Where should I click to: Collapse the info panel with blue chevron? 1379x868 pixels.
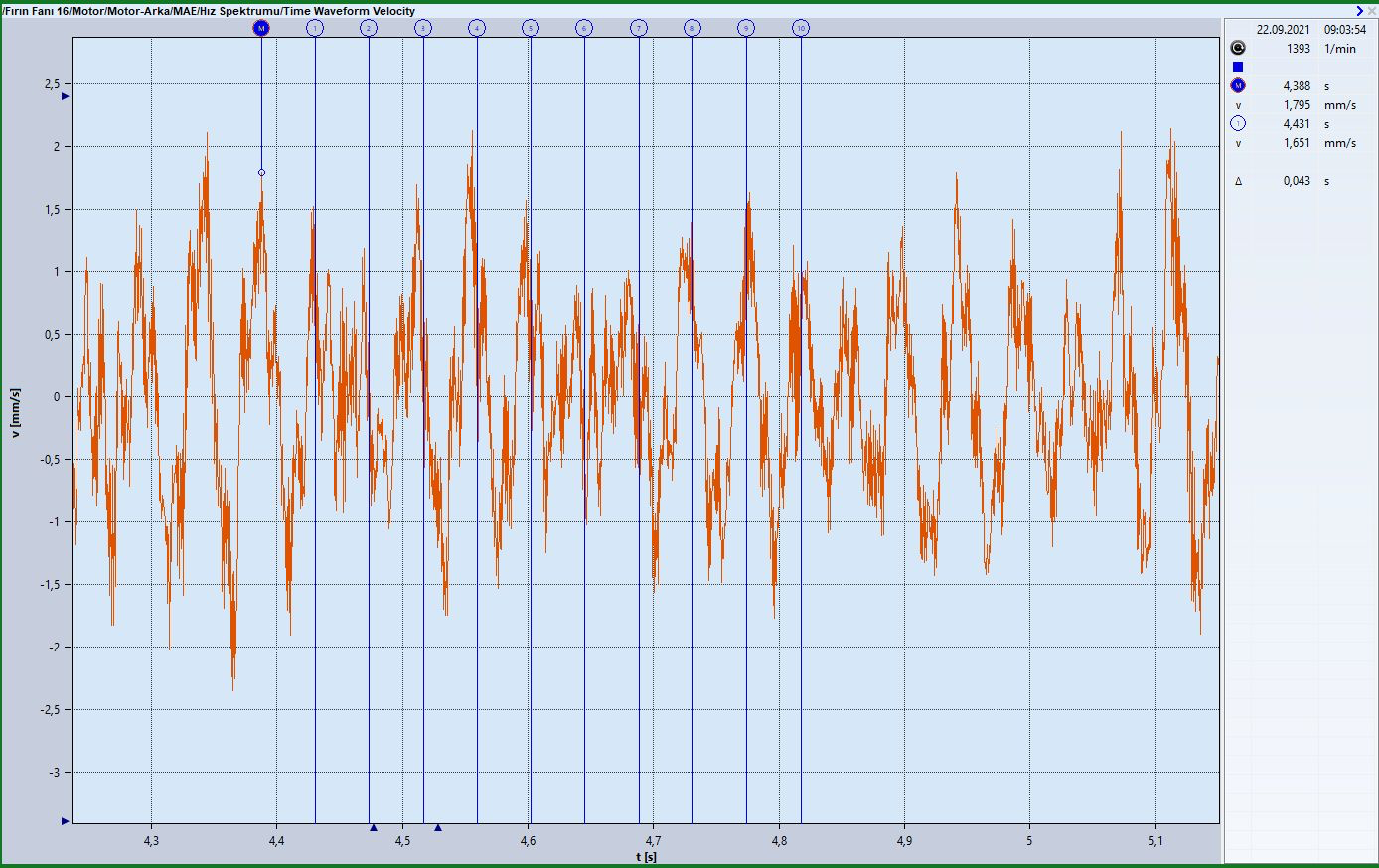[x=1360, y=10]
